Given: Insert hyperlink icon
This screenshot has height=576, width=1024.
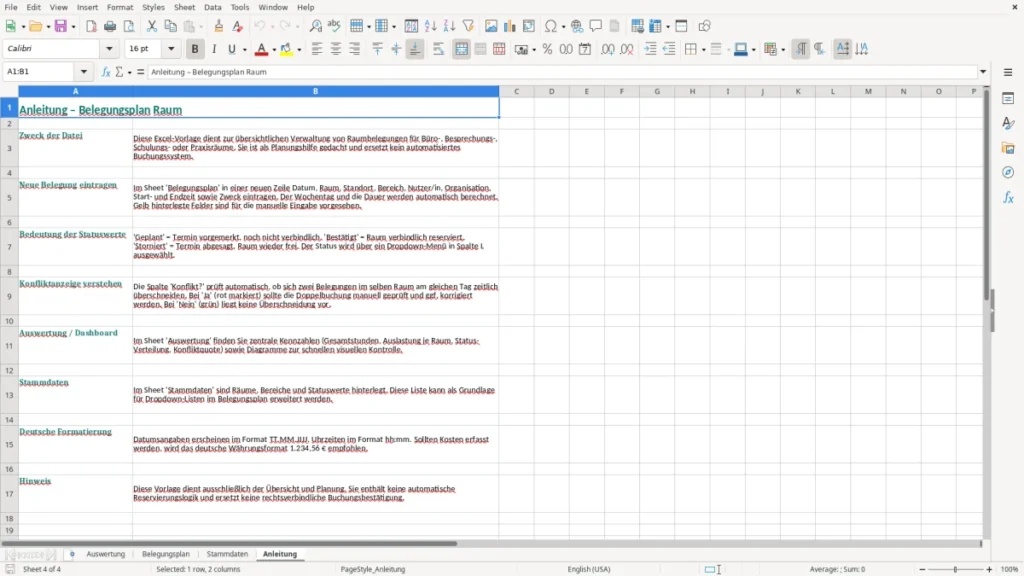Looking at the screenshot, I should [577, 26].
